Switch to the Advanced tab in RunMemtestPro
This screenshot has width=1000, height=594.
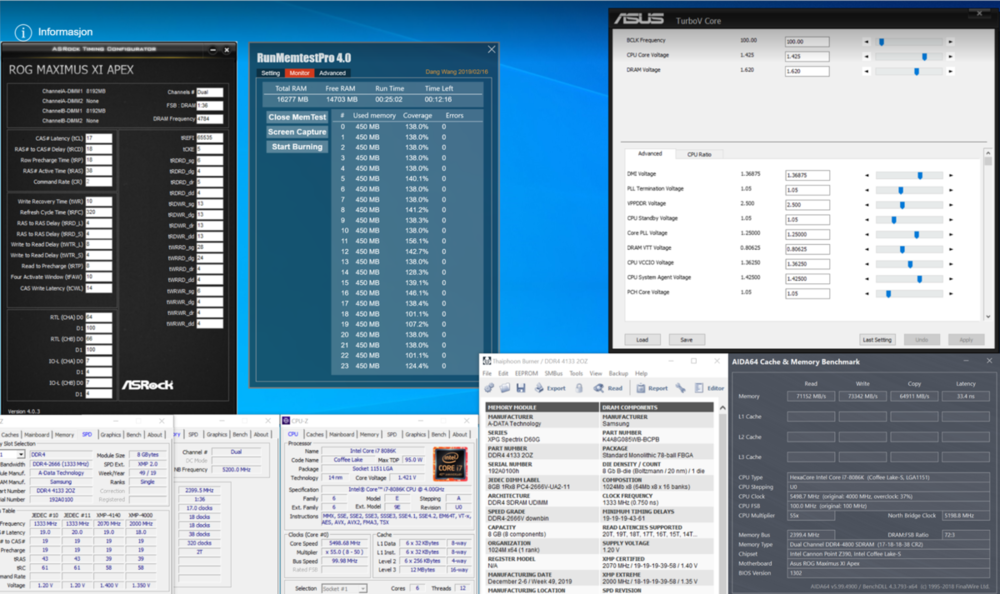coord(332,73)
